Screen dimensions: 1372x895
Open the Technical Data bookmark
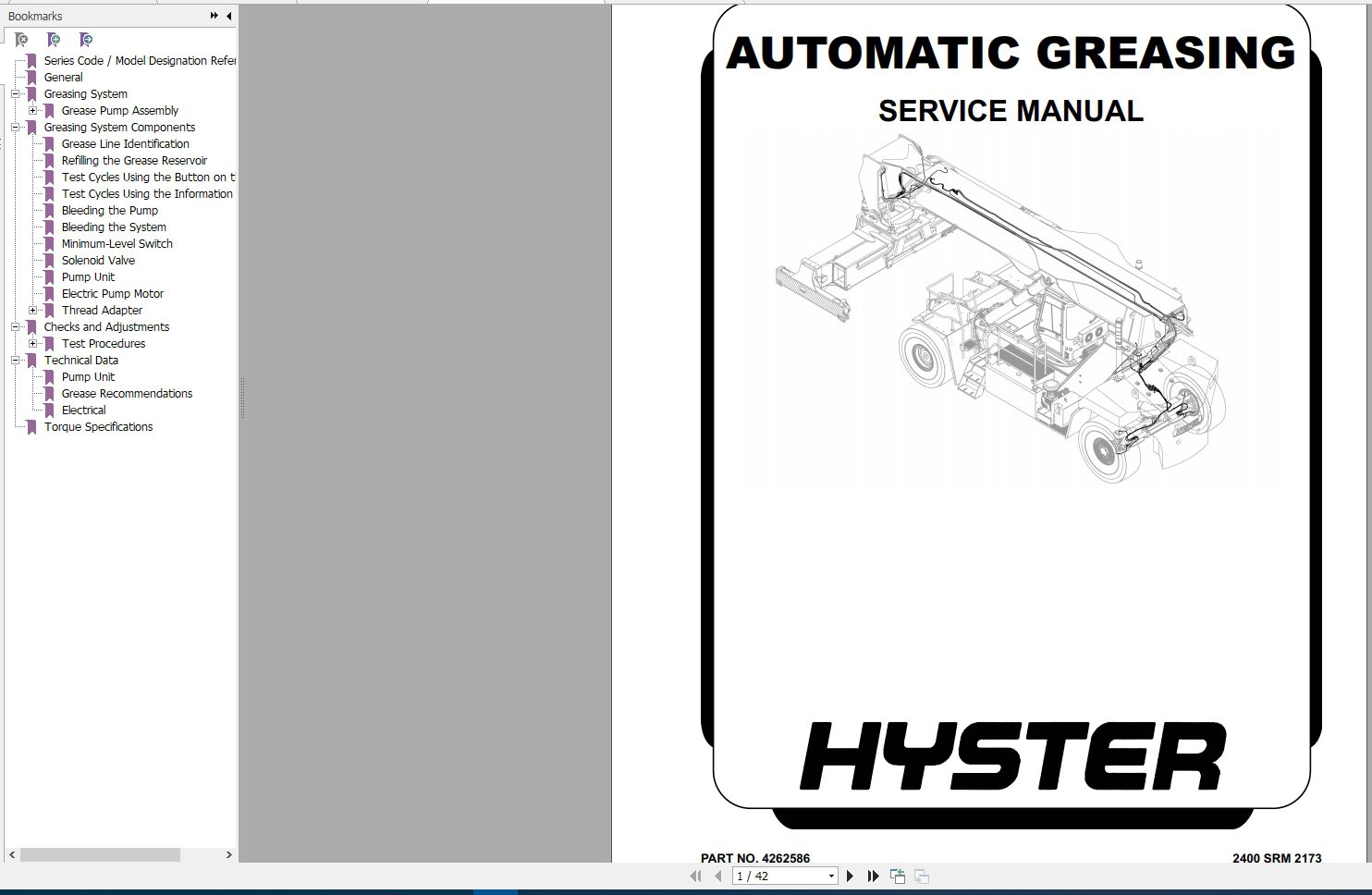point(81,361)
